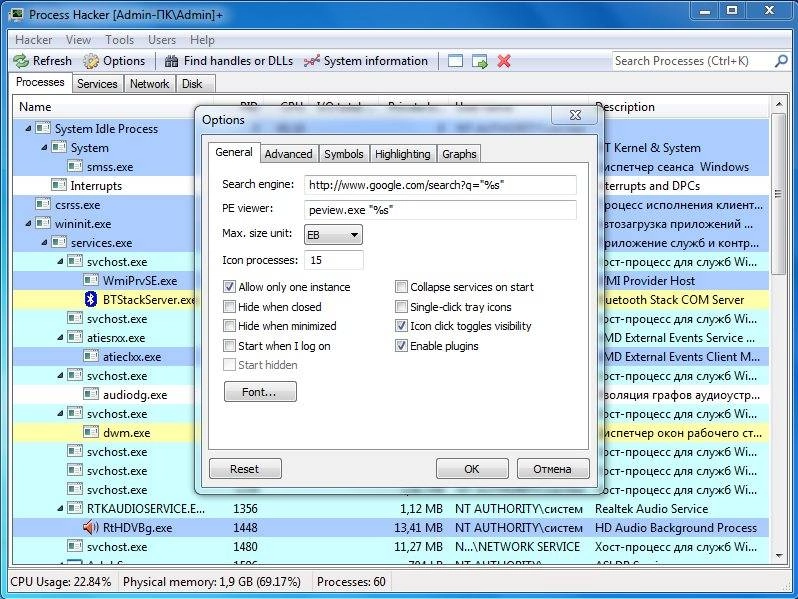This screenshot has width=798, height=599.
Task: Open the Symbols options tab
Action: [x=344, y=154]
